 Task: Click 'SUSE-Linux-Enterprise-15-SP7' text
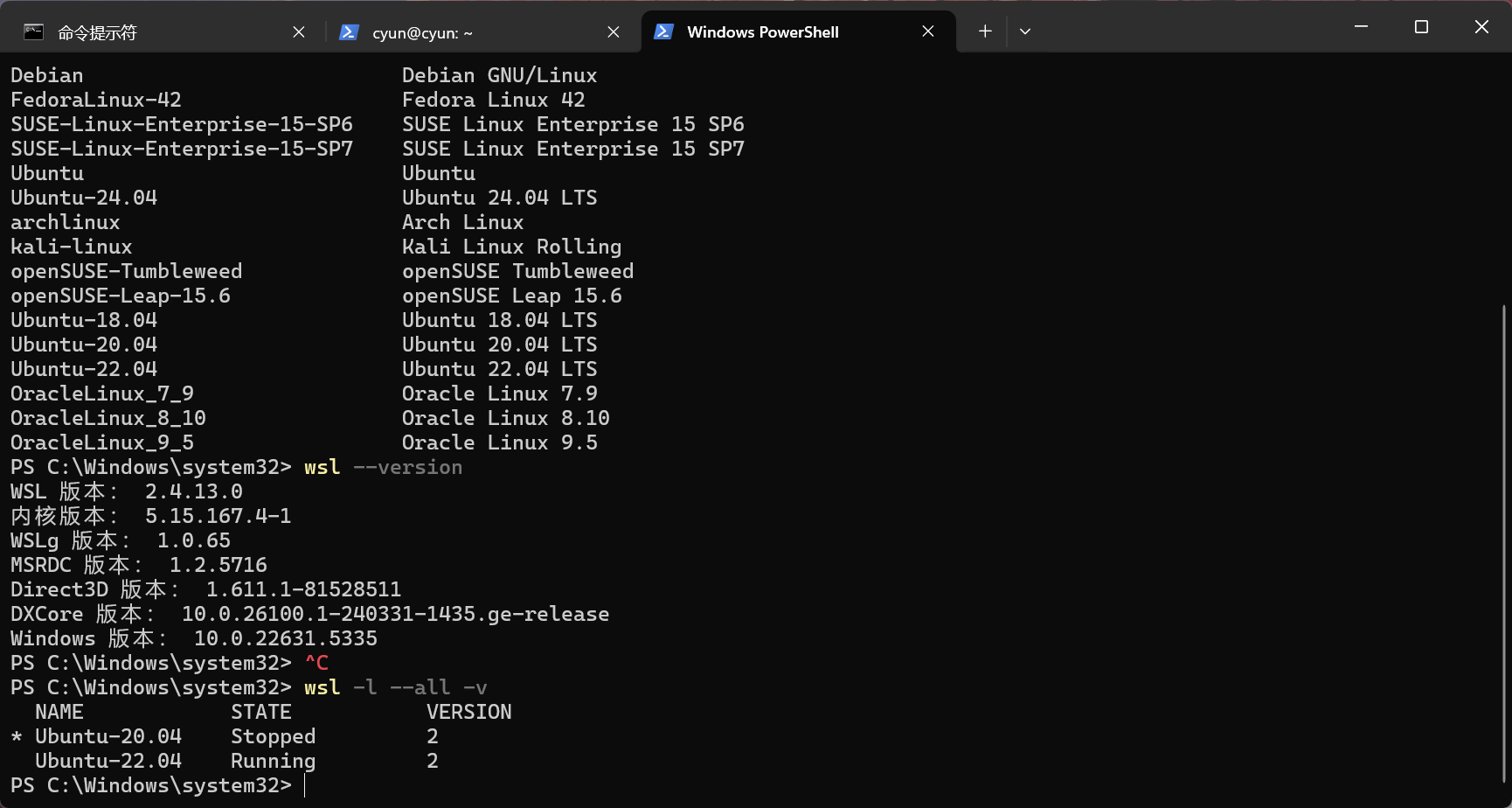(x=182, y=149)
